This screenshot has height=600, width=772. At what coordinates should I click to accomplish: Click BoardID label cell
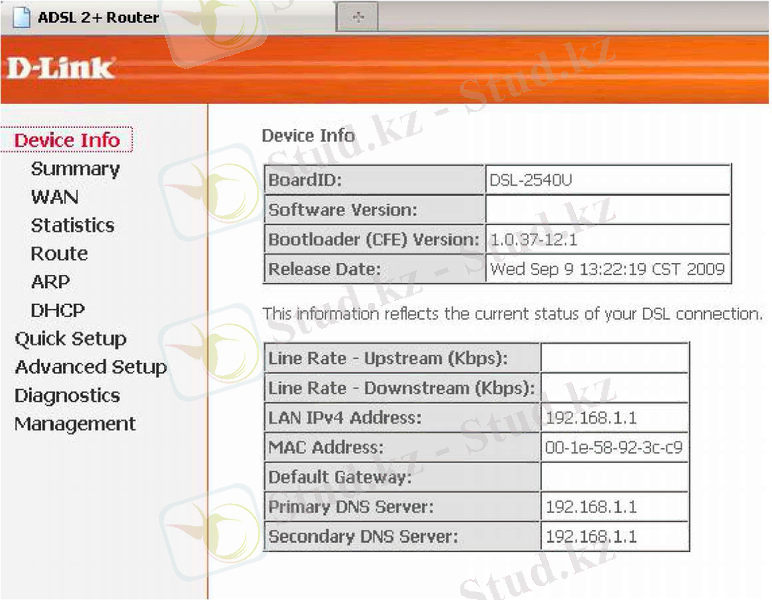click(374, 180)
